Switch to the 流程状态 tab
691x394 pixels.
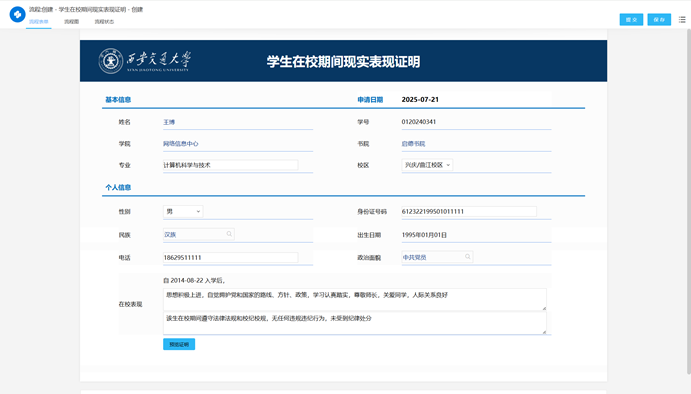(x=104, y=22)
